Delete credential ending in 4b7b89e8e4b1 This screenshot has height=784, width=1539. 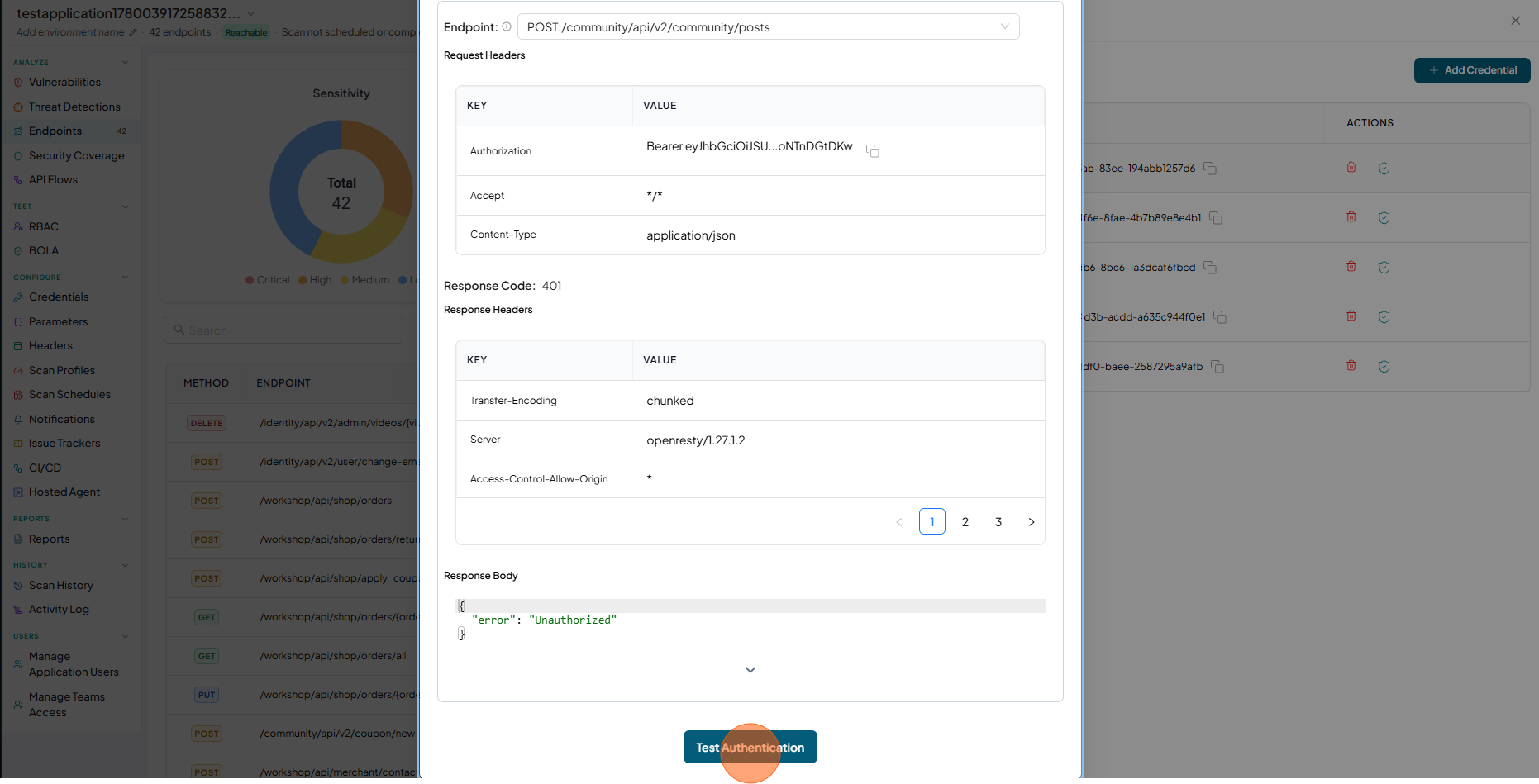[1351, 217]
